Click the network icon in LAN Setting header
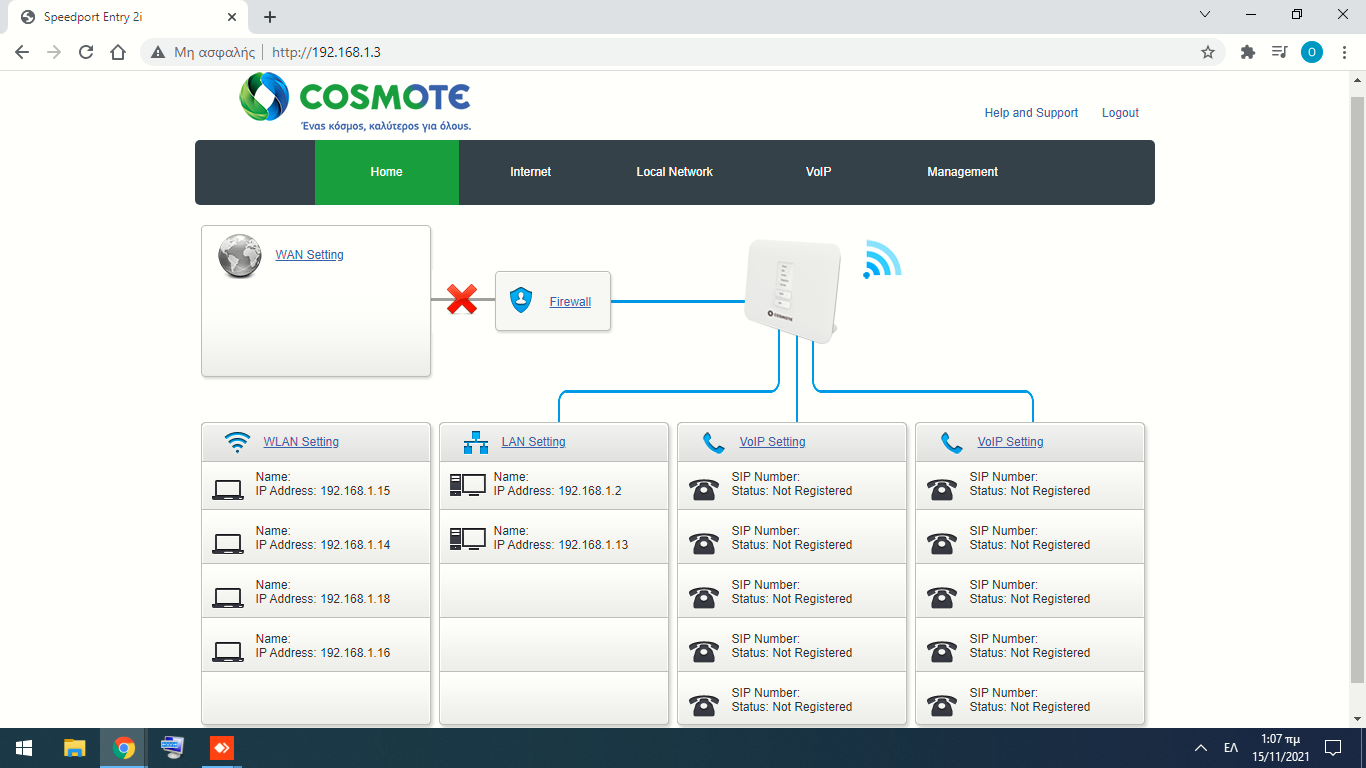This screenshot has height=768, width=1366. [476, 442]
